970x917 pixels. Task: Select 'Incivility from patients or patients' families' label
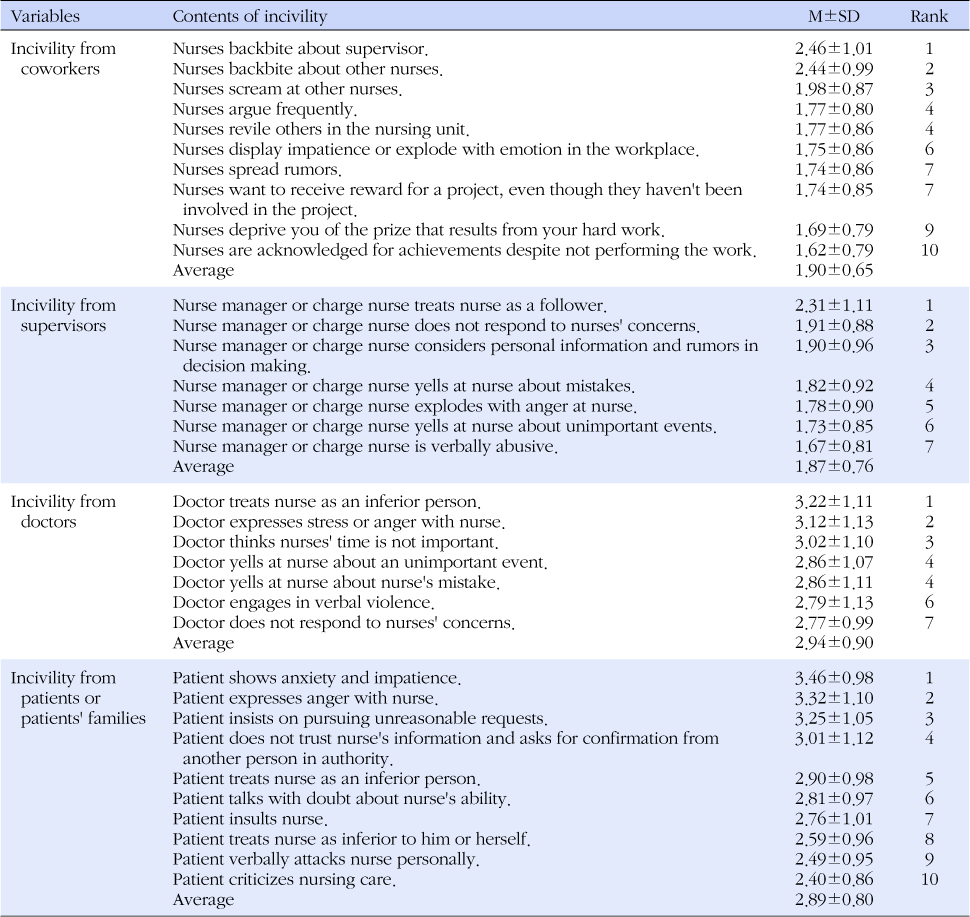pos(78,698)
